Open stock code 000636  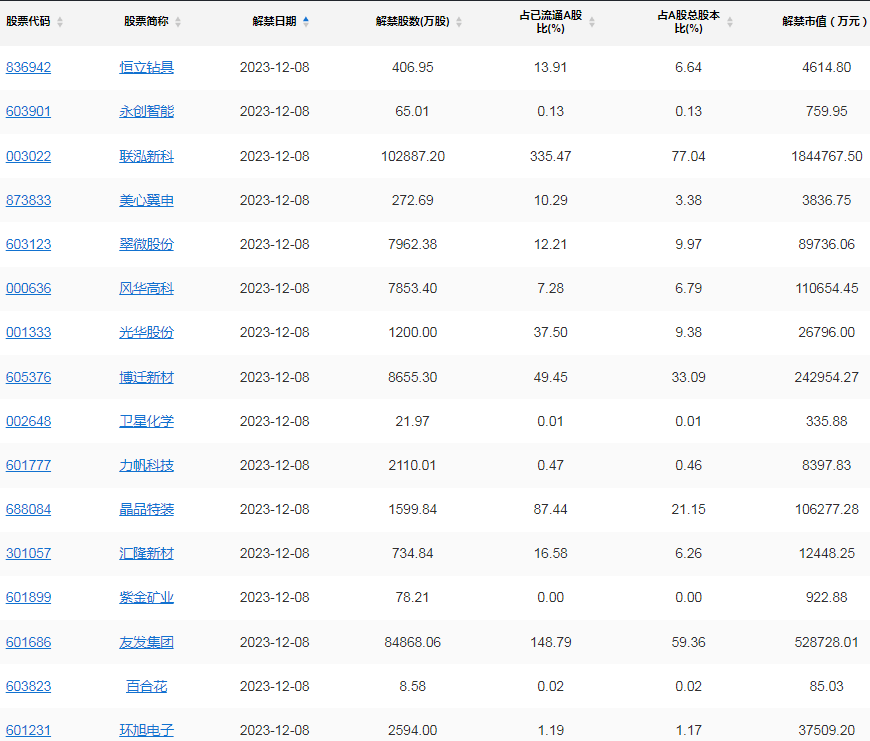click(x=28, y=288)
